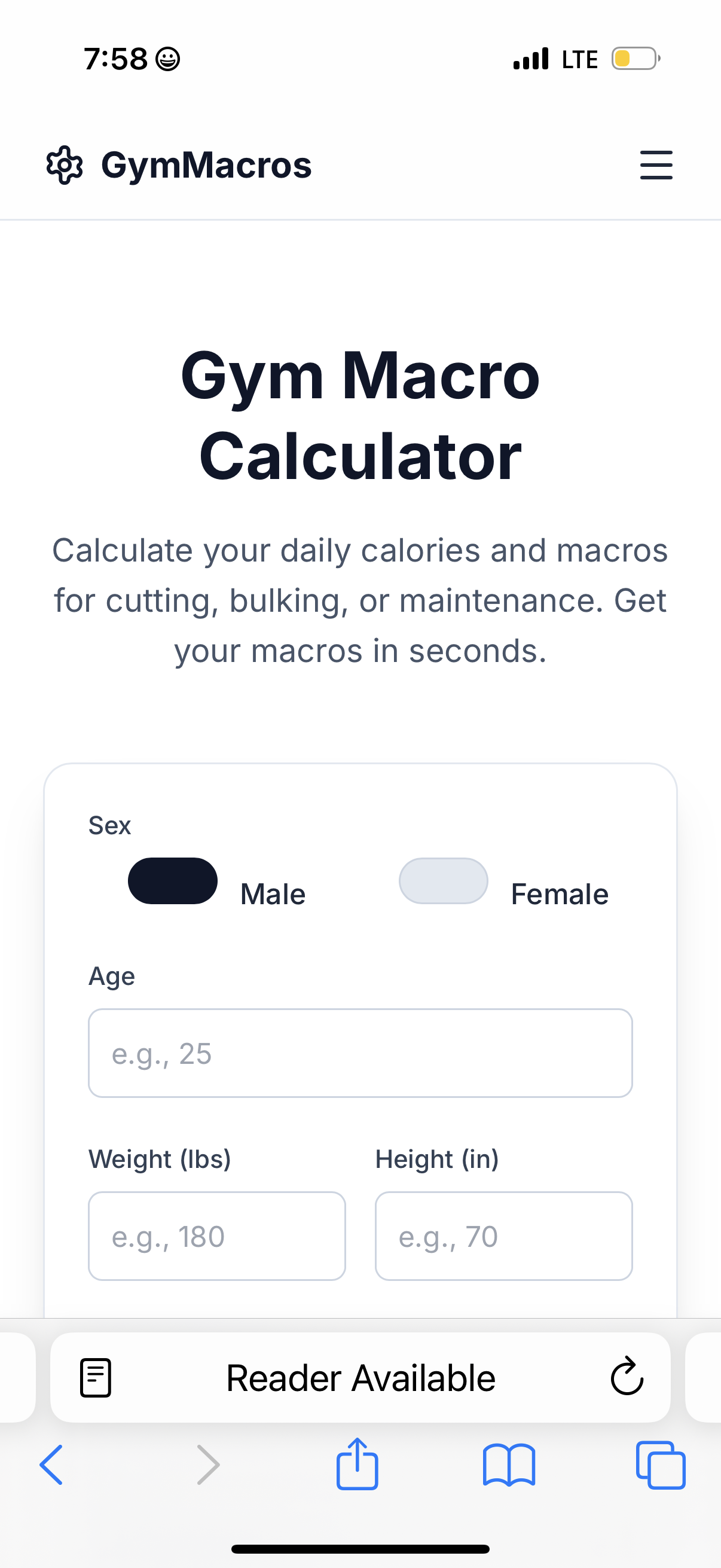This screenshot has height=1568, width=721.
Task: Focus the Age input field
Action: [361, 1054]
